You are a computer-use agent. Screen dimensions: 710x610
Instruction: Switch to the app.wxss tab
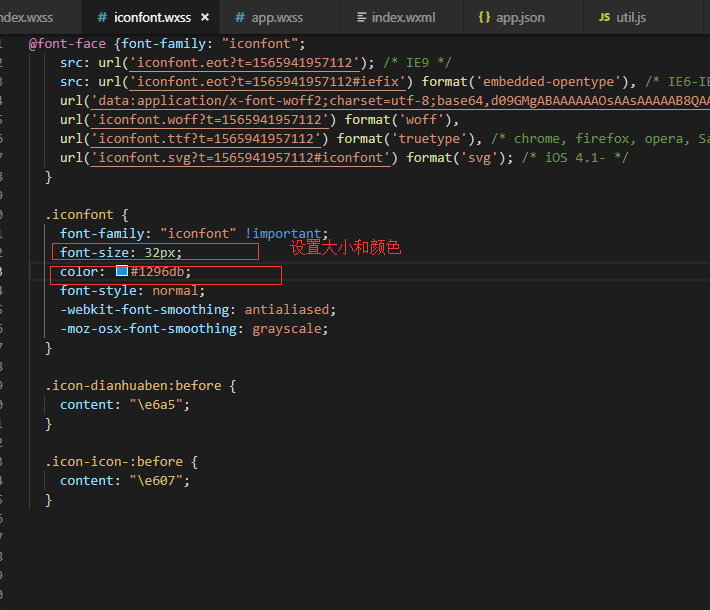pyautogui.click(x=276, y=18)
